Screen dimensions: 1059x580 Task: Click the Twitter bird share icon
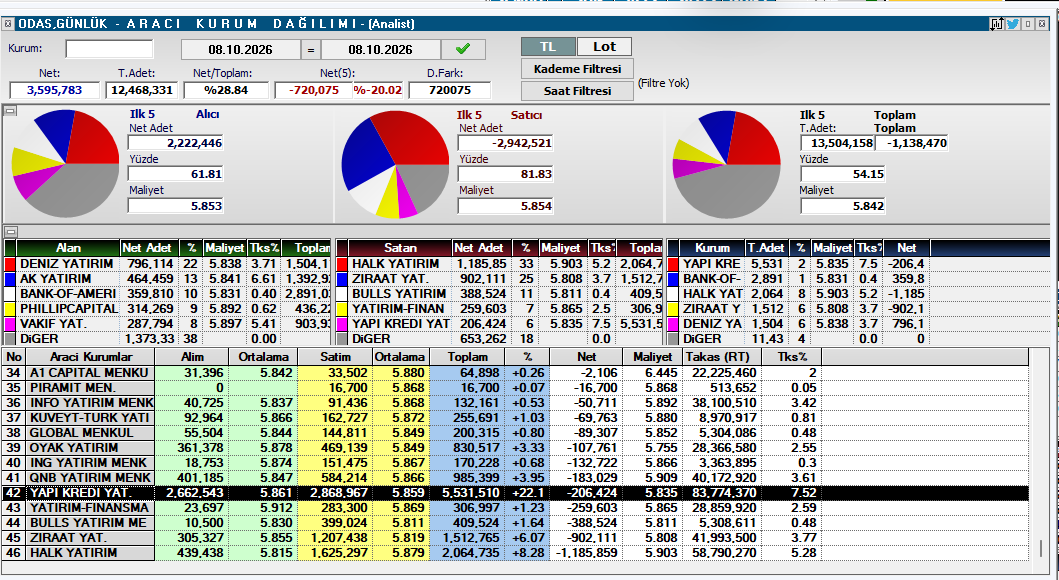(x=1012, y=24)
